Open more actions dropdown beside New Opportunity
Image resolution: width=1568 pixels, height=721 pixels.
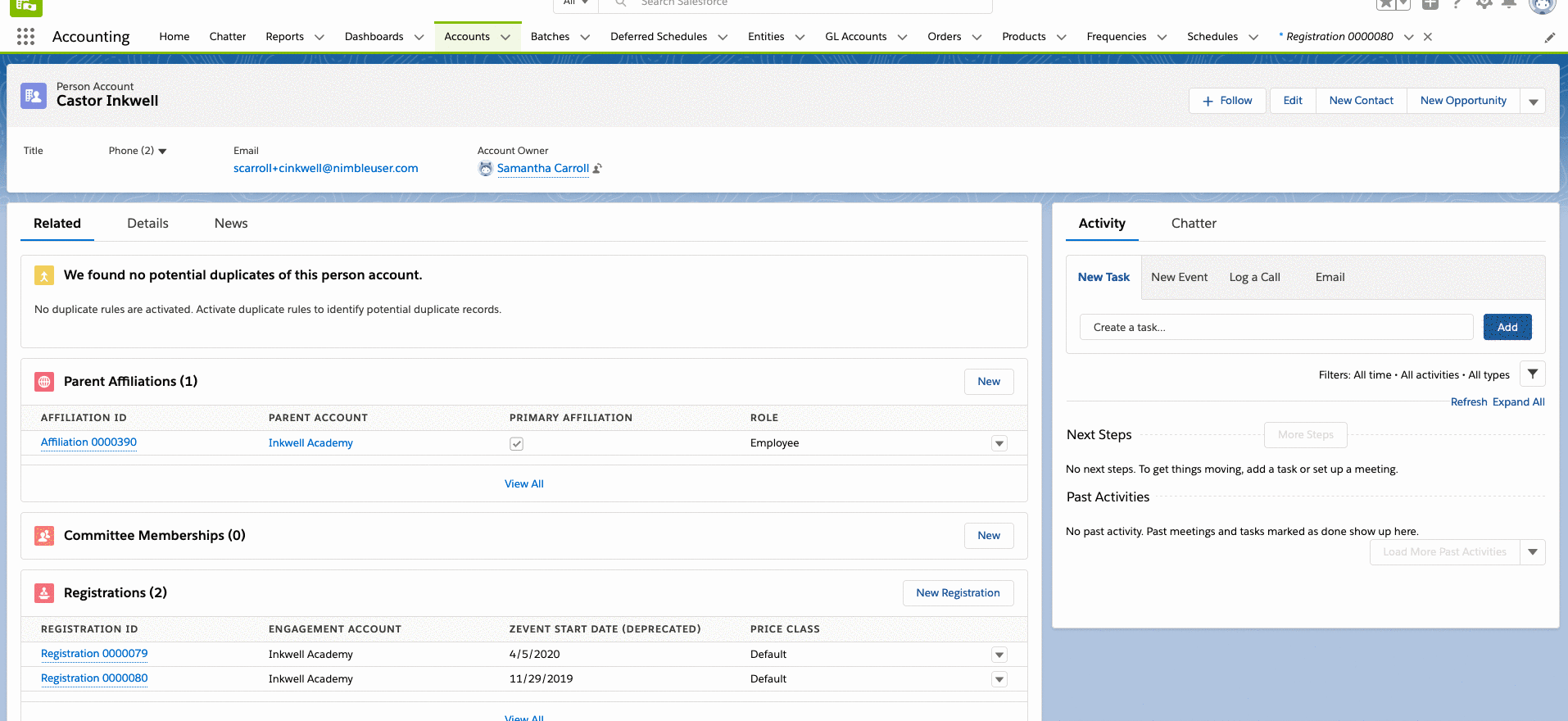[x=1533, y=102]
